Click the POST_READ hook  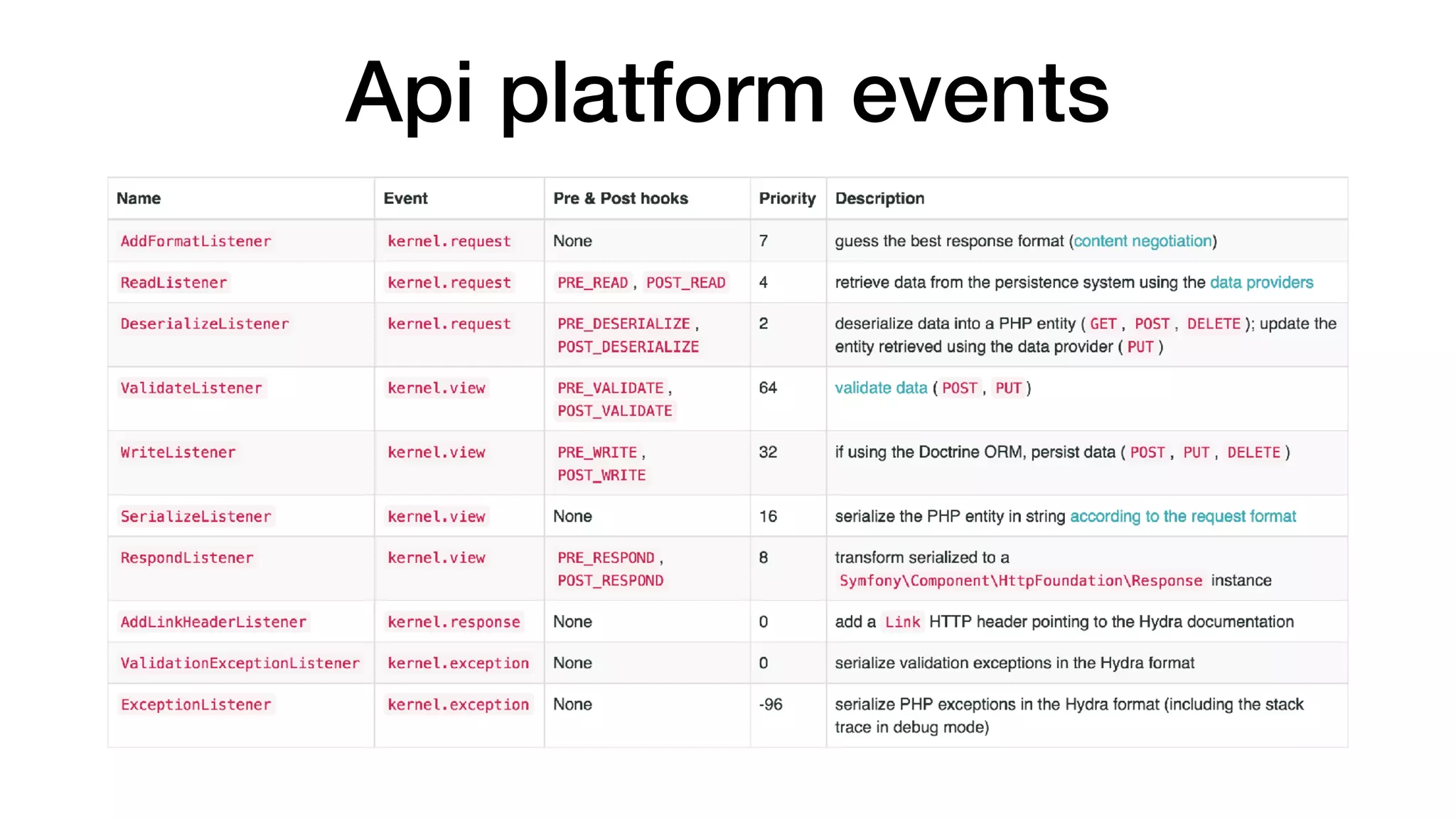pos(685,282)
